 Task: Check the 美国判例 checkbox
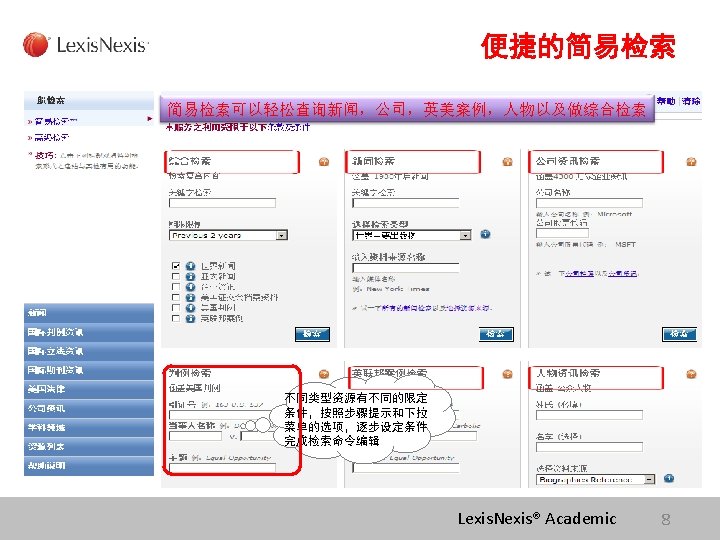coord(175,308)
